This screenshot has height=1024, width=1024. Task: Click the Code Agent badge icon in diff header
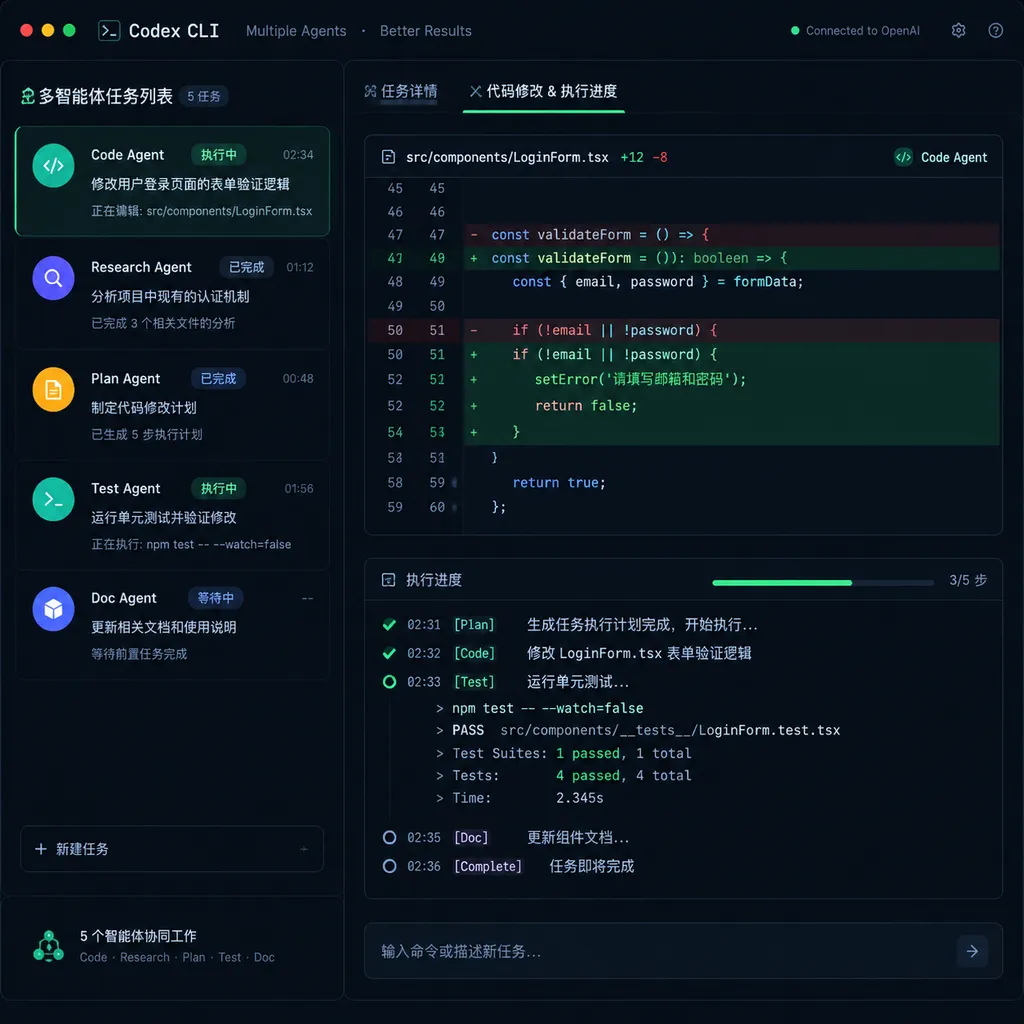[x=903, y=157]
